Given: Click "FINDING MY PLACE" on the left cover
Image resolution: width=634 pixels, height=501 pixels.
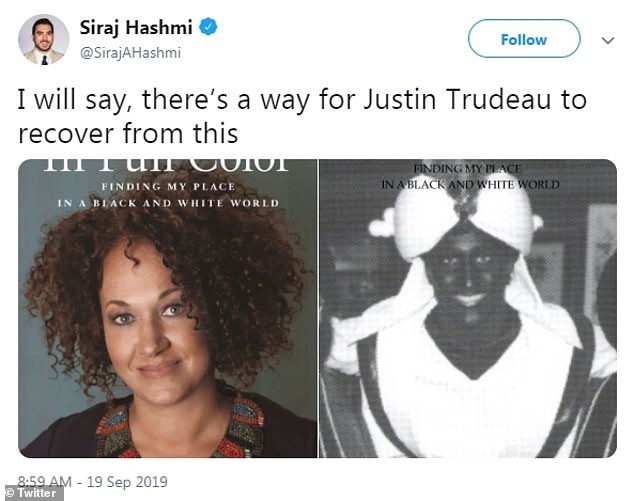Looking at the screenshot, I should (168, 186).
